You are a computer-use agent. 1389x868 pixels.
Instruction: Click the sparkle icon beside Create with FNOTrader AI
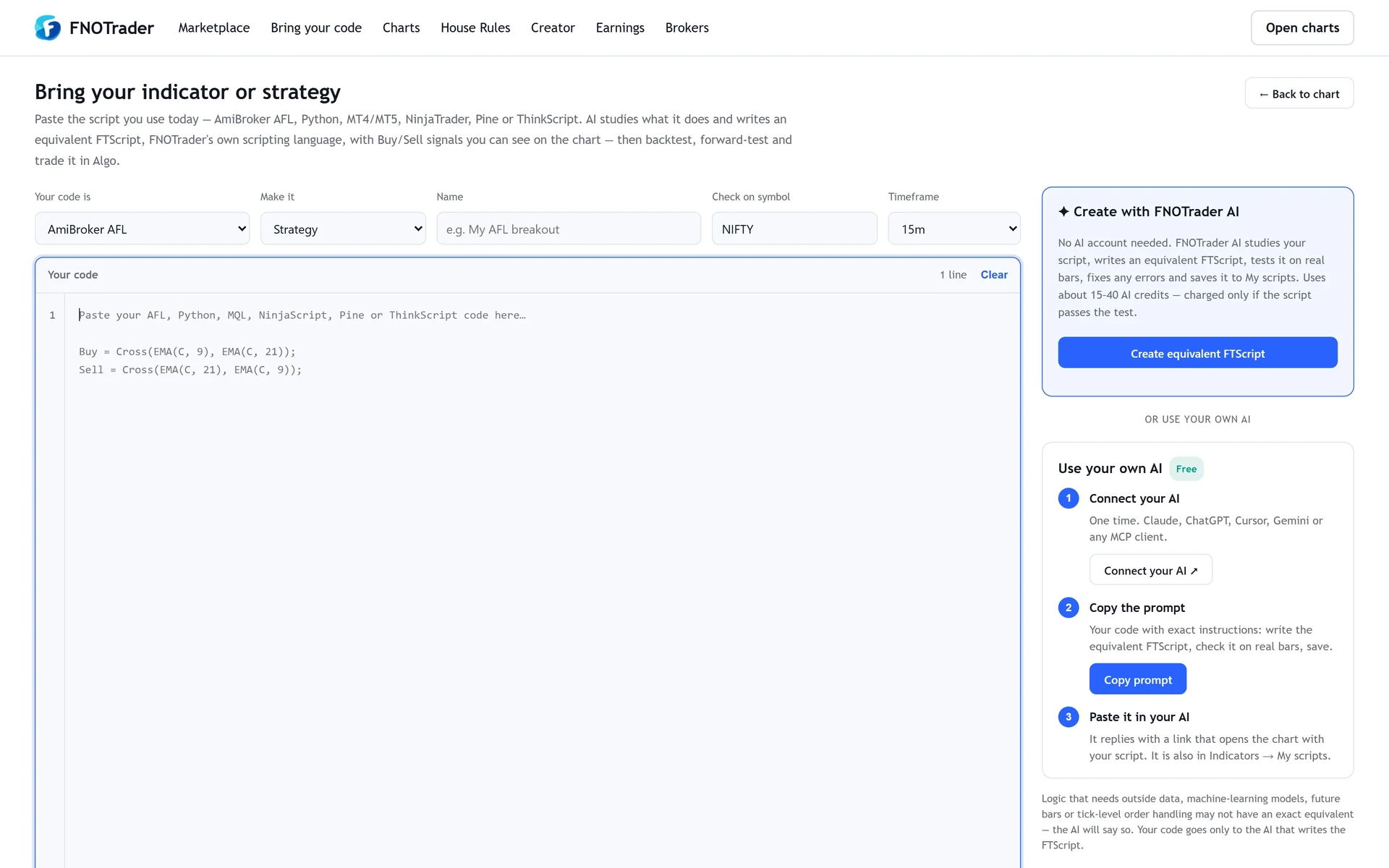click(1063, 211)
